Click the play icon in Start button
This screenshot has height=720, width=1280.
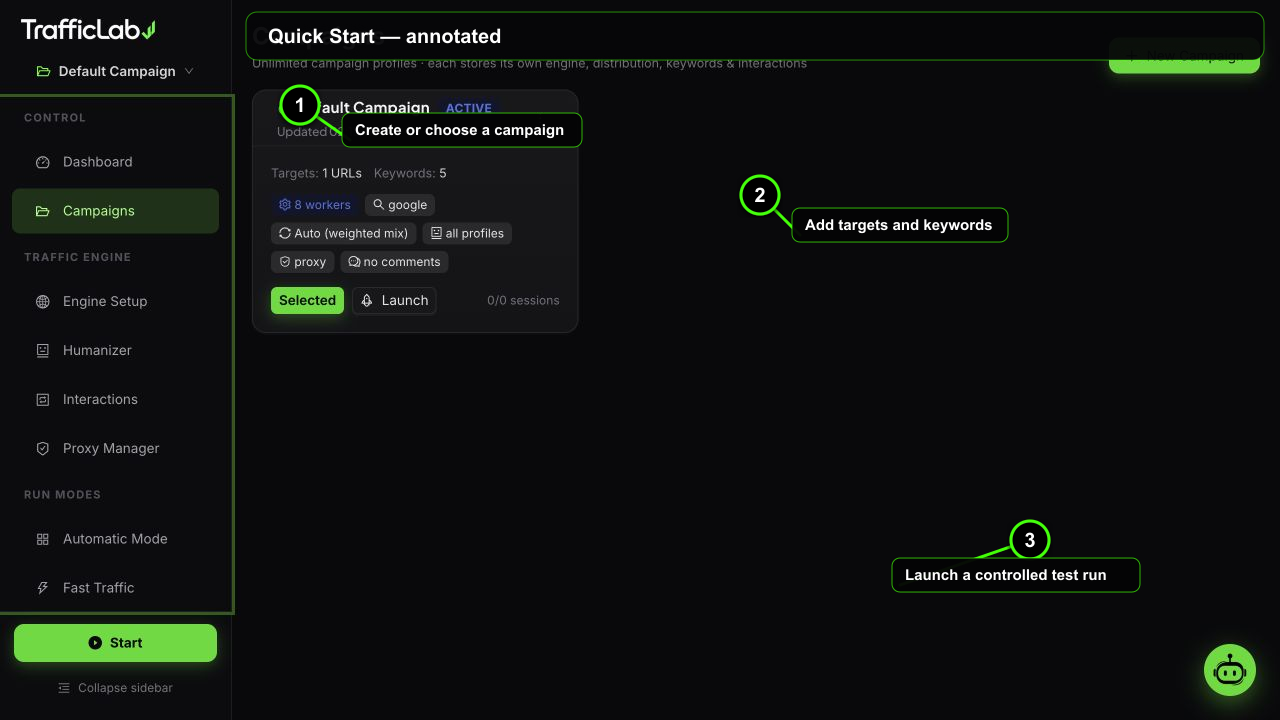95,643
